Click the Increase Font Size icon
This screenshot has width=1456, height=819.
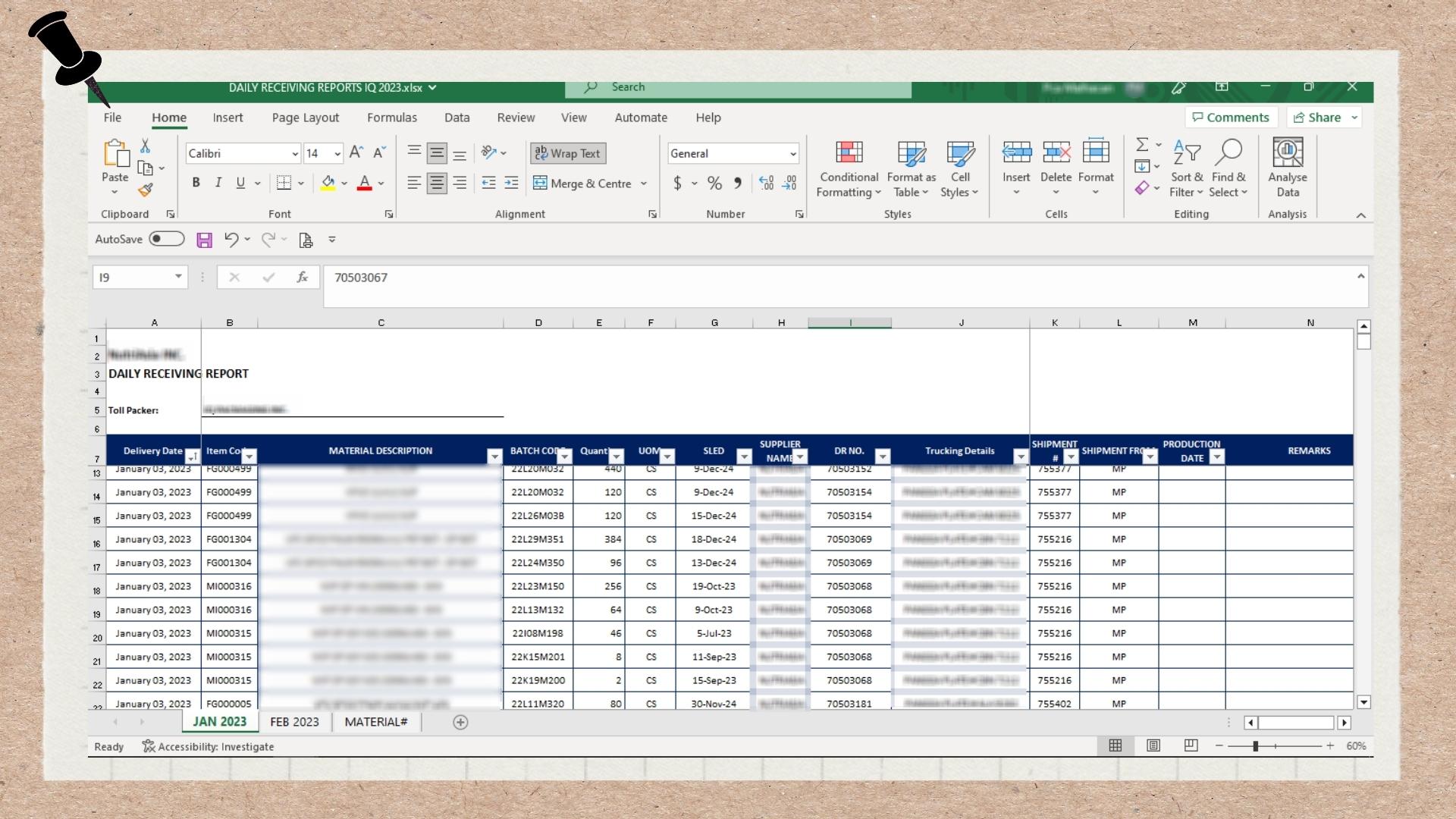coord(356,152)
